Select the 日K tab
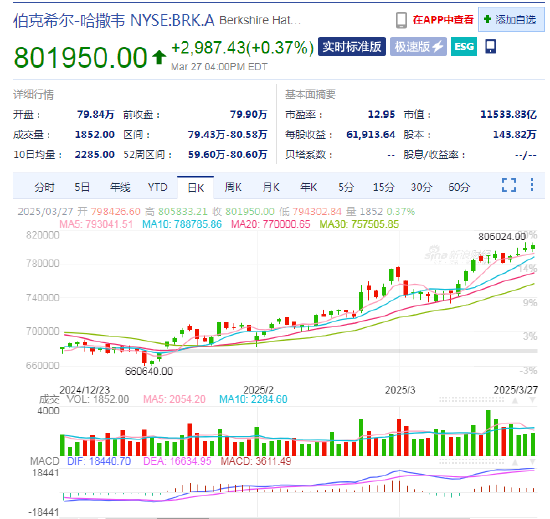The width and height of the screenshot is (550, 519). pyautogui.click(x=195, y=188)
